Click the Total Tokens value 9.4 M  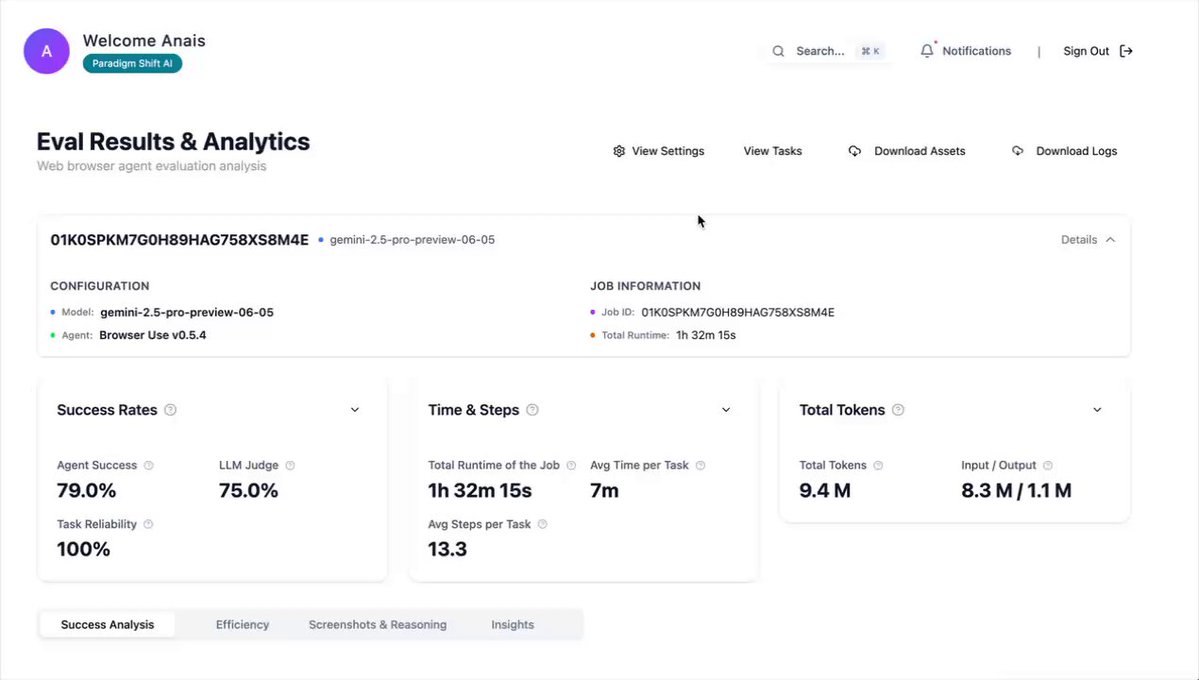pyautogui.click(x=825, y=490)
